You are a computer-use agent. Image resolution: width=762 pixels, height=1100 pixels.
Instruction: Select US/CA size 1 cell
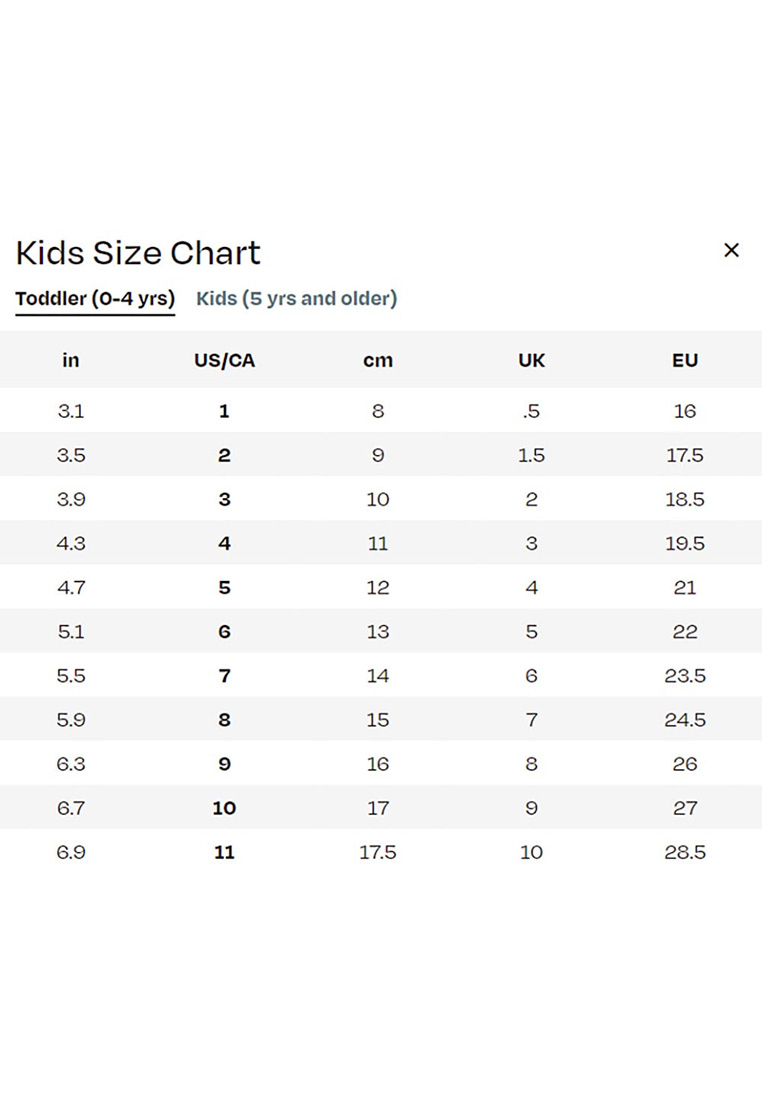point(224,411)
